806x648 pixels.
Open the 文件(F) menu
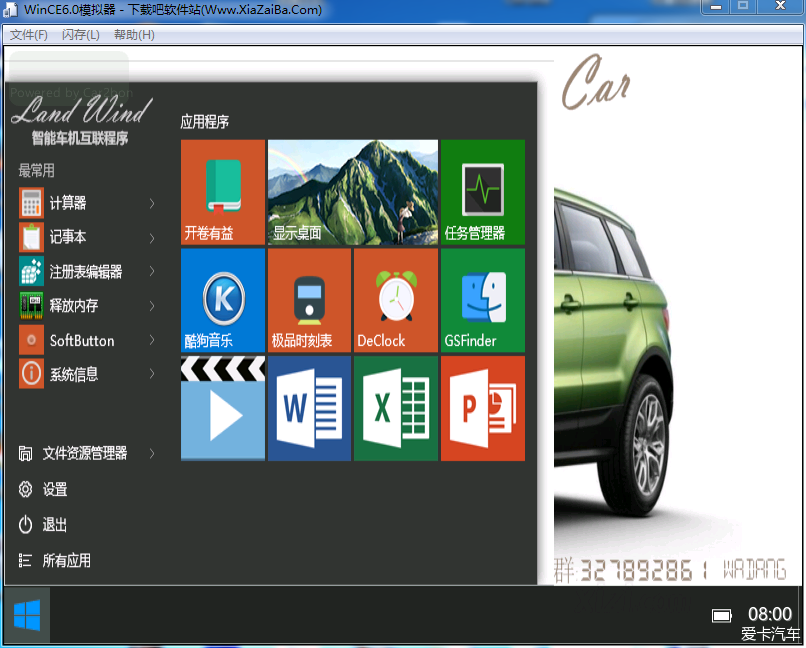coord(29,35)
